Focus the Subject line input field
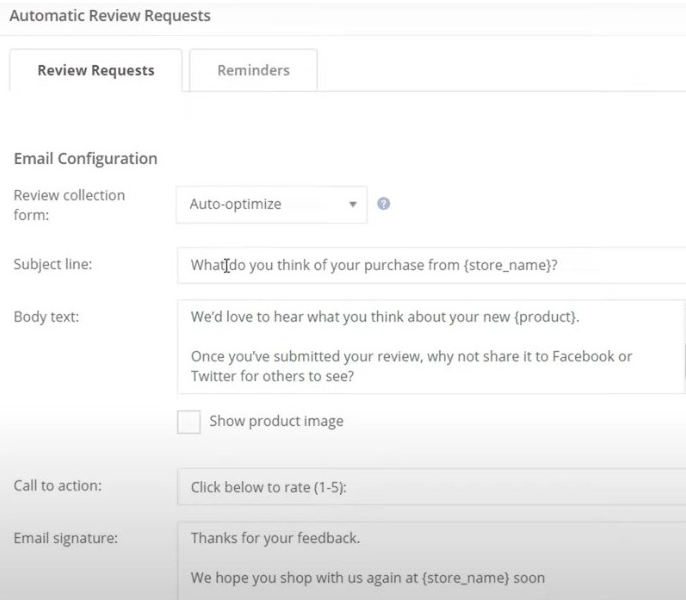 pos(431,265)
